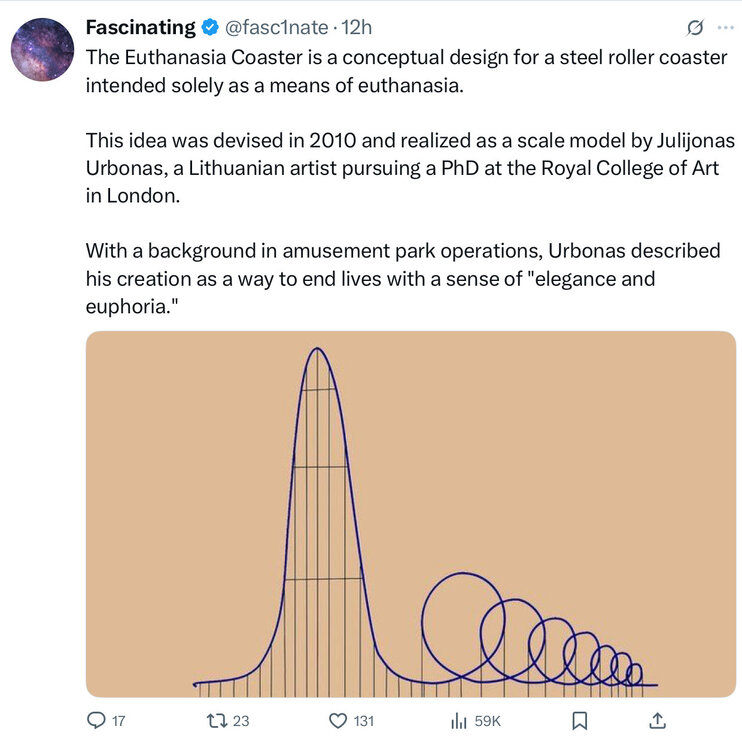Click the reply count 17
This screenshot has height=750, width=742.
point(118,720)
